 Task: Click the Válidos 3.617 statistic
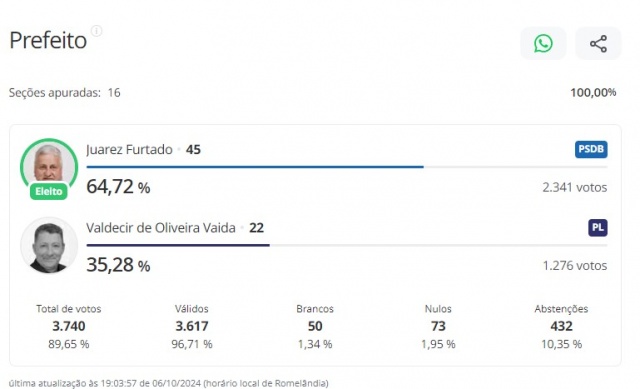pyautogui.click(x=192, y=327)
